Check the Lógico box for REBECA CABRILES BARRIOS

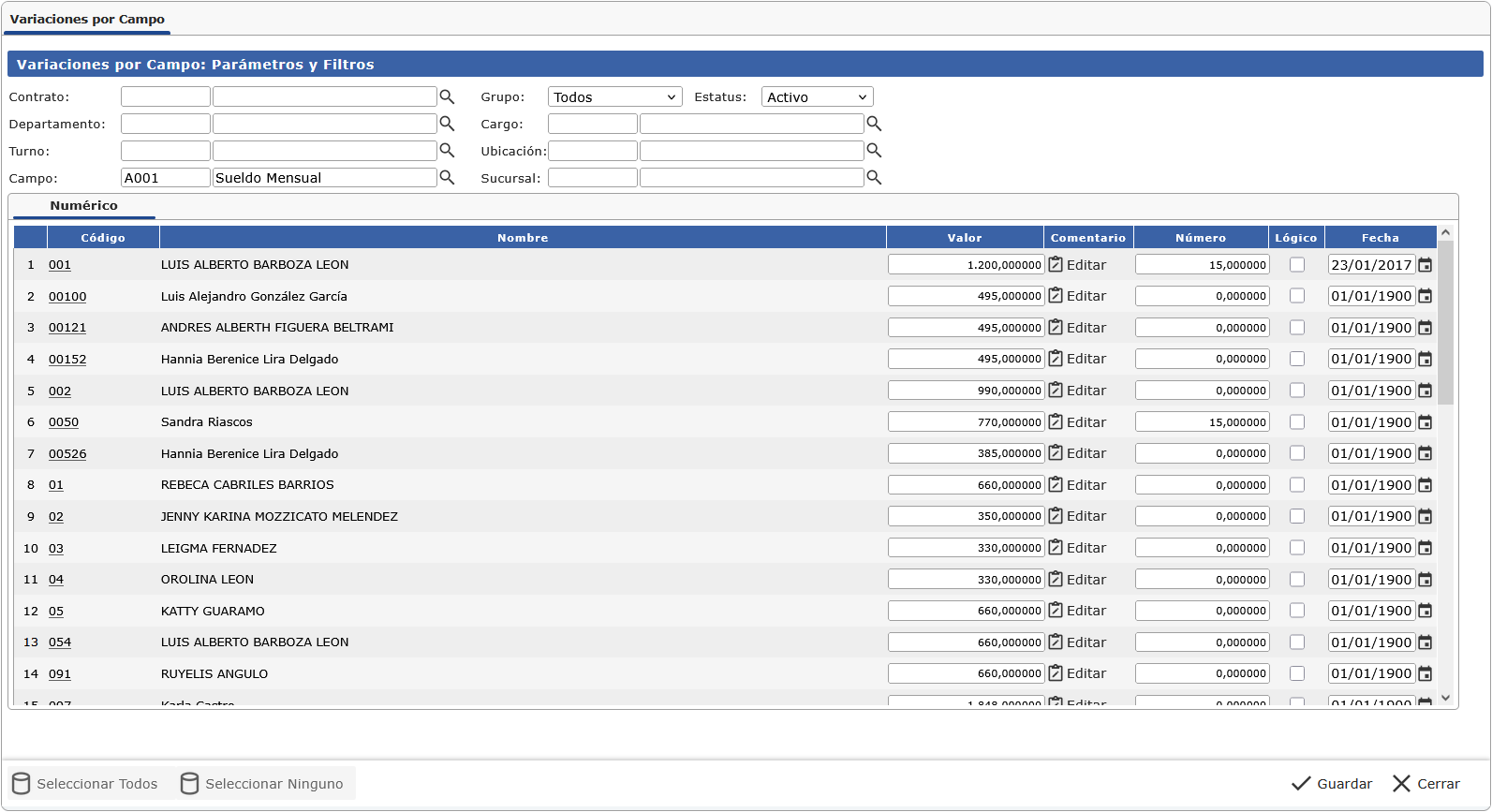[1297, 485]
